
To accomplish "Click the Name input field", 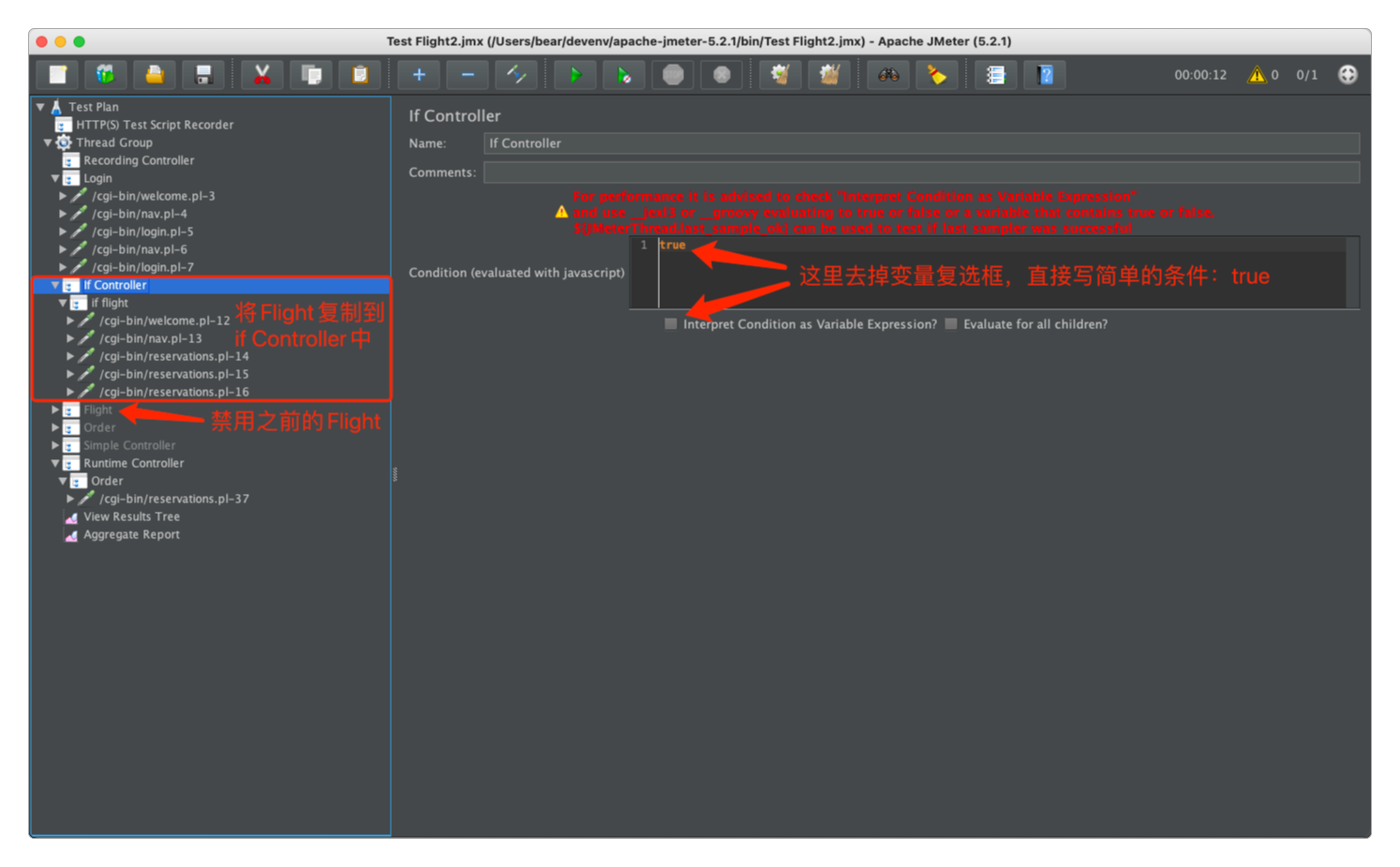I will tap(921, 143).
